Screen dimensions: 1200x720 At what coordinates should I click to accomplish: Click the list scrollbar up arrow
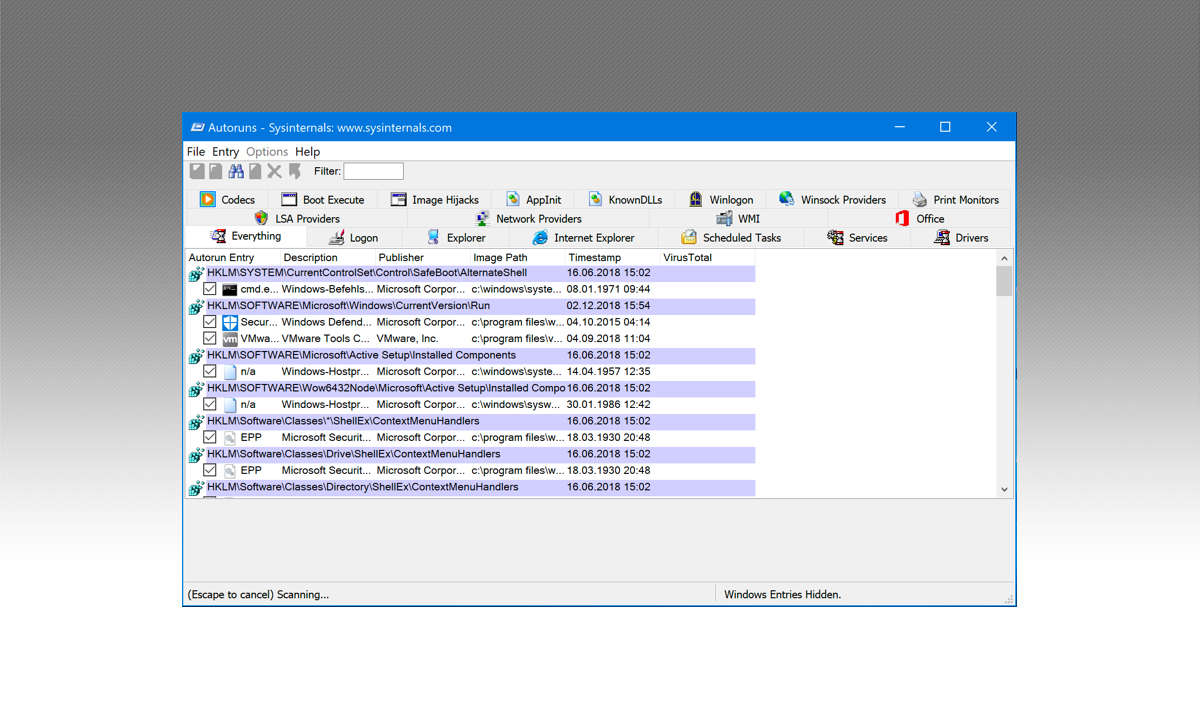[x=1004, y=258]
